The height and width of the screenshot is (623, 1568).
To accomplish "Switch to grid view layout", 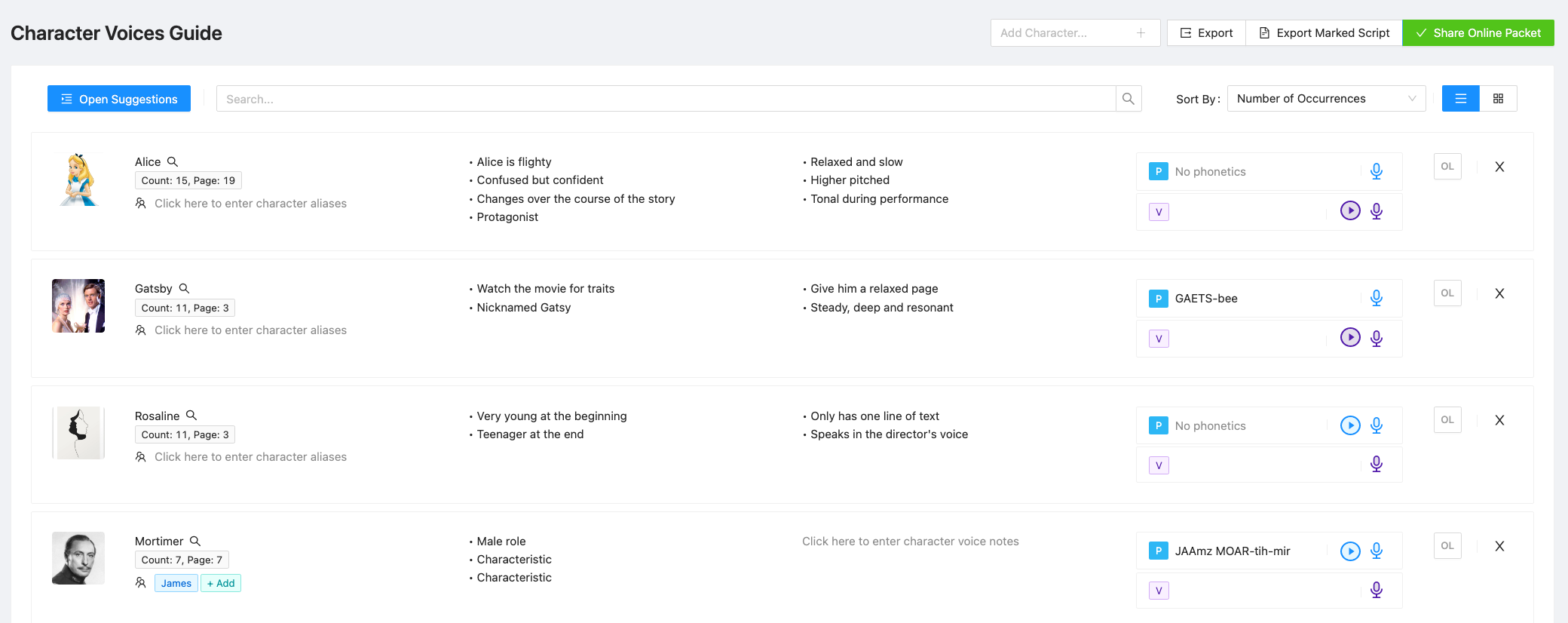I will (1498, 99).
